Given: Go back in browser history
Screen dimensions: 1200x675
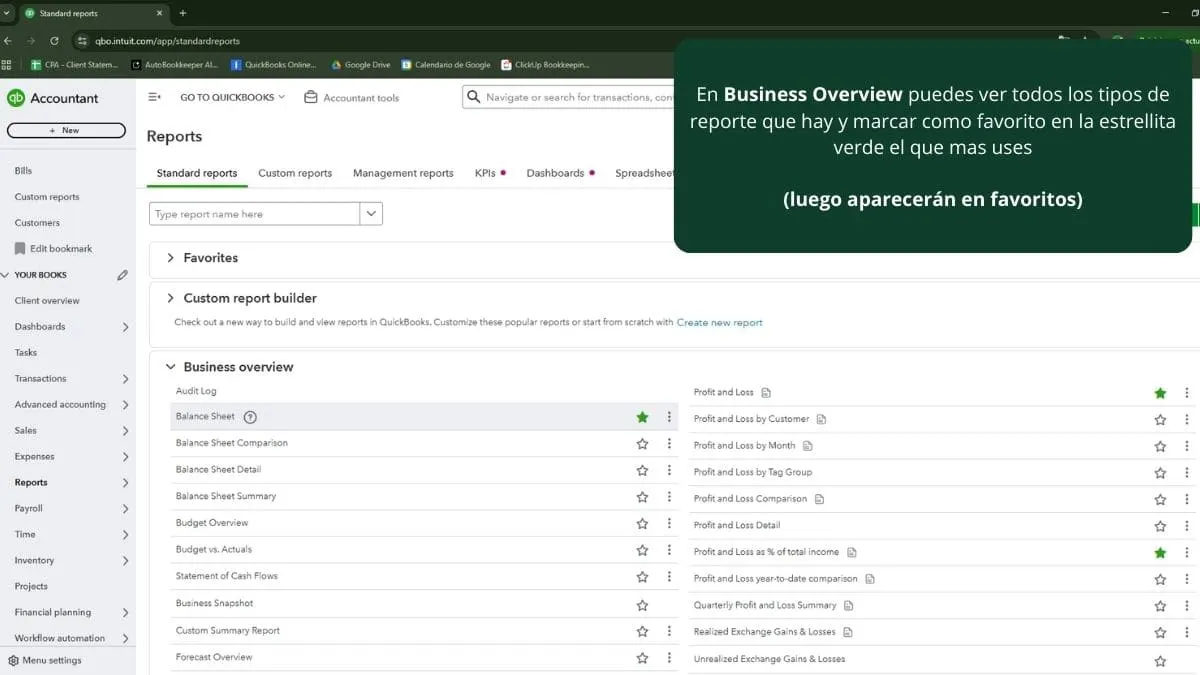Looking at the screenshot, I should (x=8, y=41).
